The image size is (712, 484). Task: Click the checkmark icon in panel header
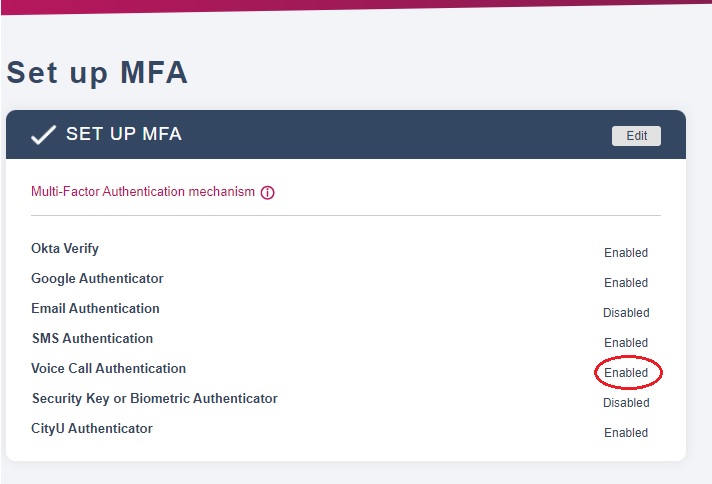click(43, 135)
